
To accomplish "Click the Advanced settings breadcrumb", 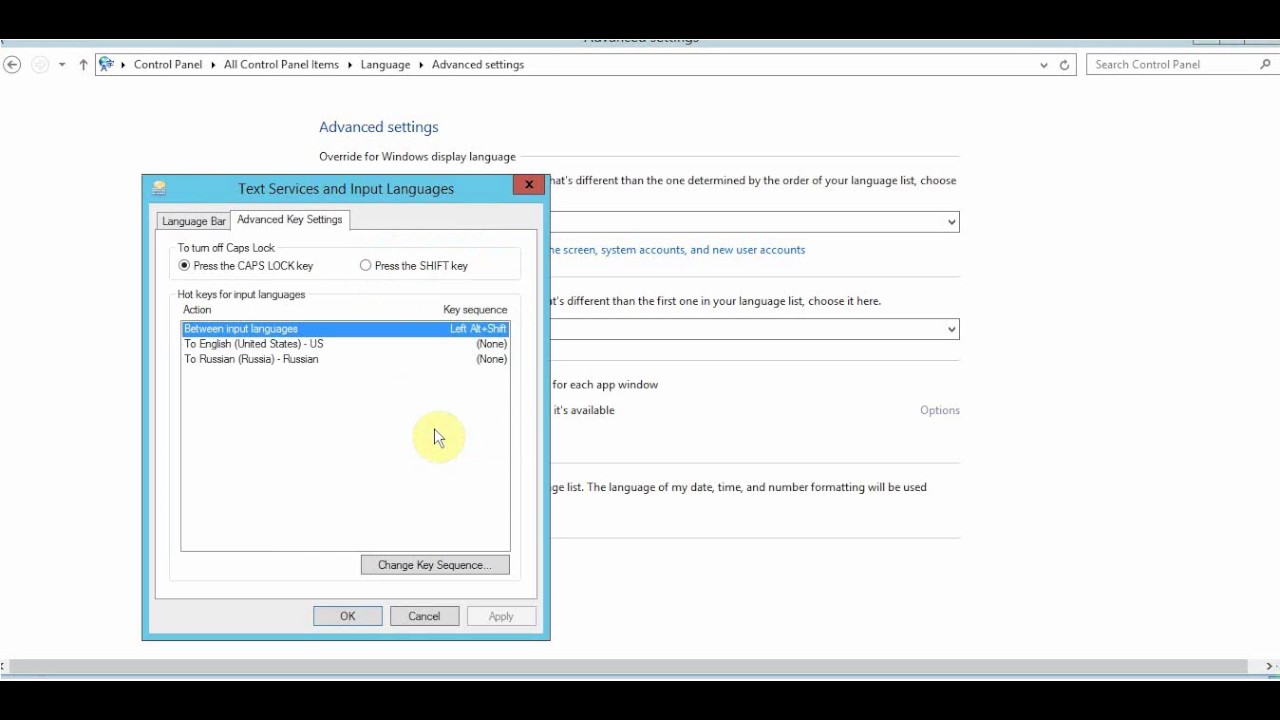I will (478, 64).
